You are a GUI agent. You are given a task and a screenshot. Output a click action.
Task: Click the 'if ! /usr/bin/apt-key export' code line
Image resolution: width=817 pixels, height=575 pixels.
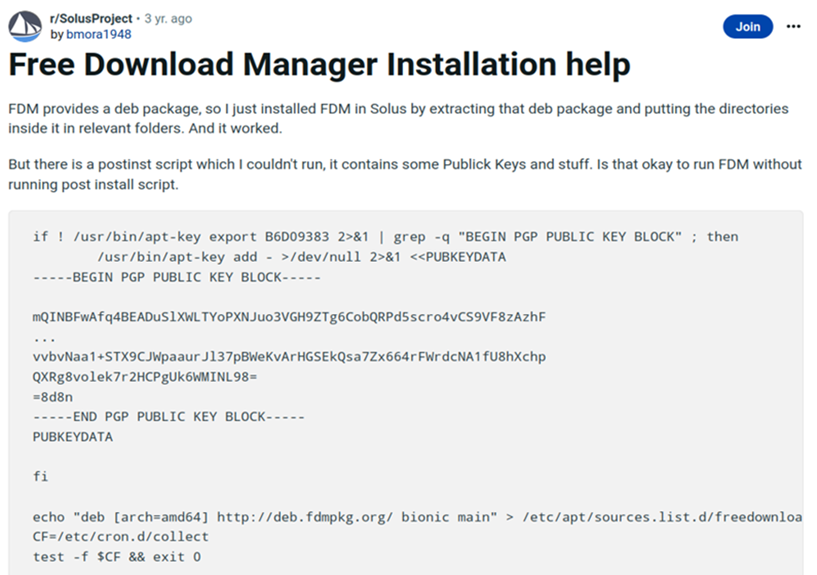(385, 236)
